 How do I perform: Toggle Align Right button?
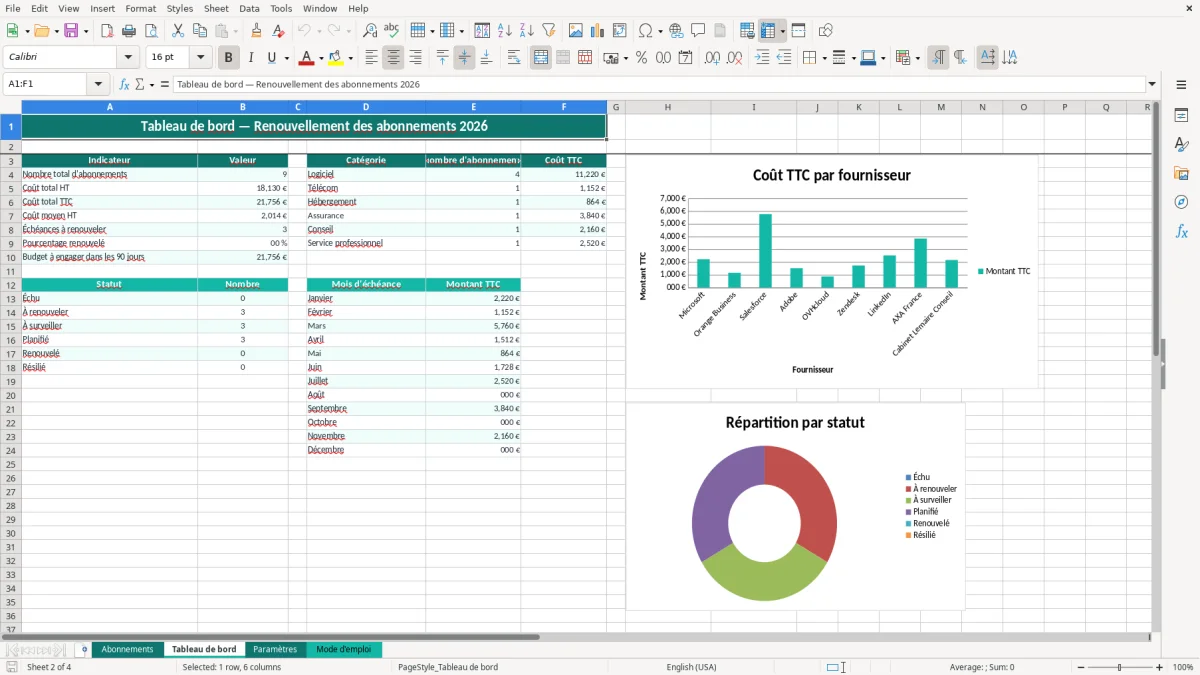click(415, 58)
